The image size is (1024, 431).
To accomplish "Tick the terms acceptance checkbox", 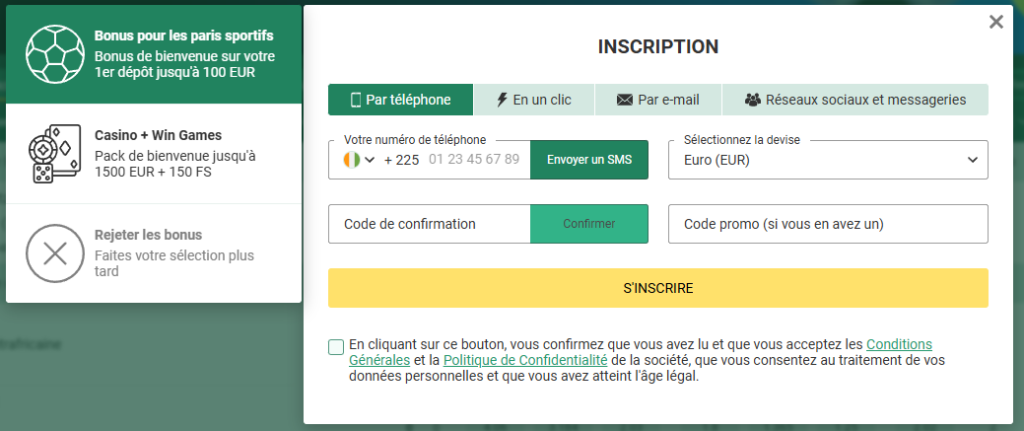I will pos(336,347).
